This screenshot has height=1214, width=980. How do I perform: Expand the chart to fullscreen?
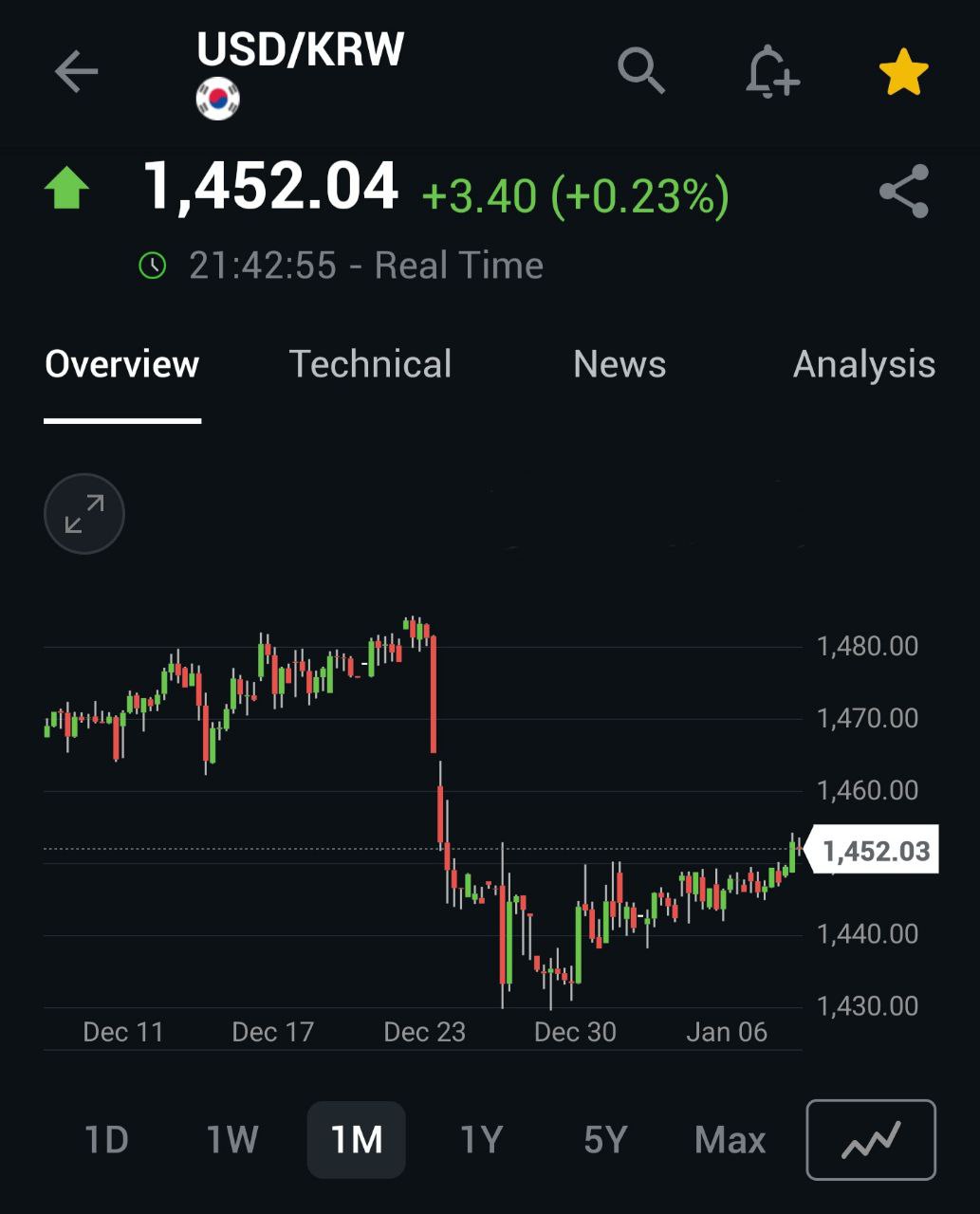84,514
